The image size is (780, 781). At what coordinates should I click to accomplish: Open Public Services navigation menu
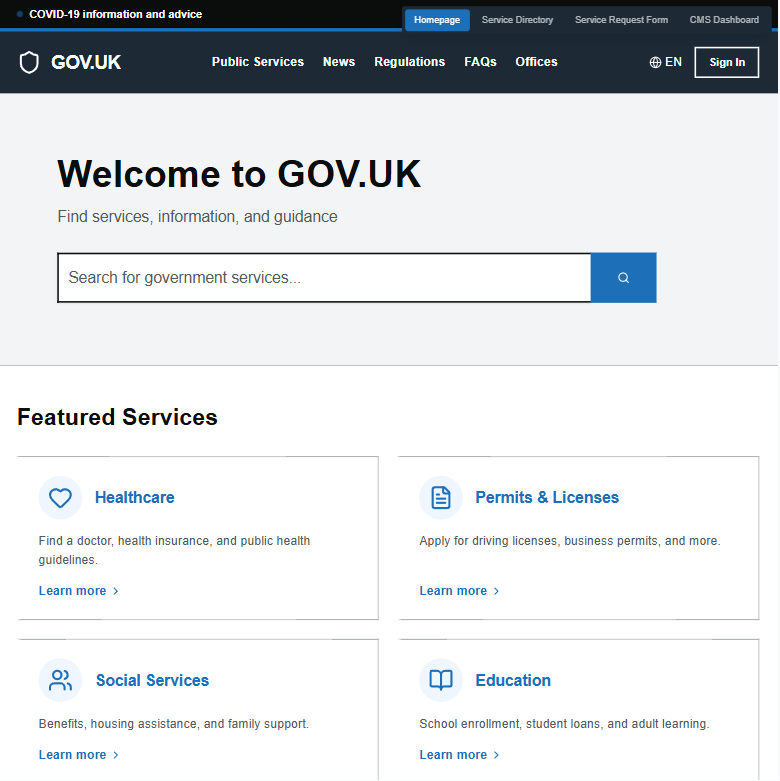point(257,62)
